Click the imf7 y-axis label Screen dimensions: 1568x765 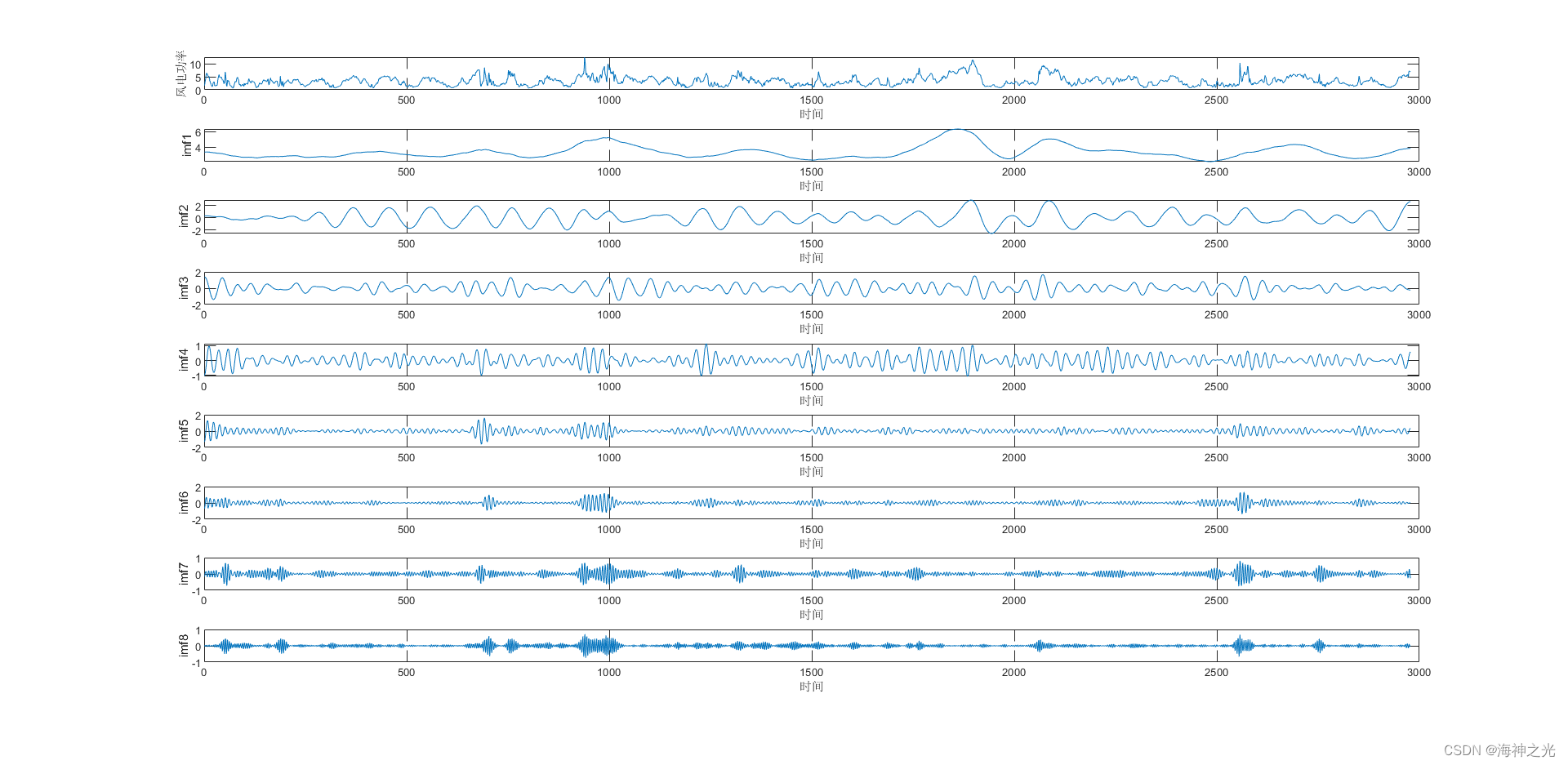pos(184,574)
